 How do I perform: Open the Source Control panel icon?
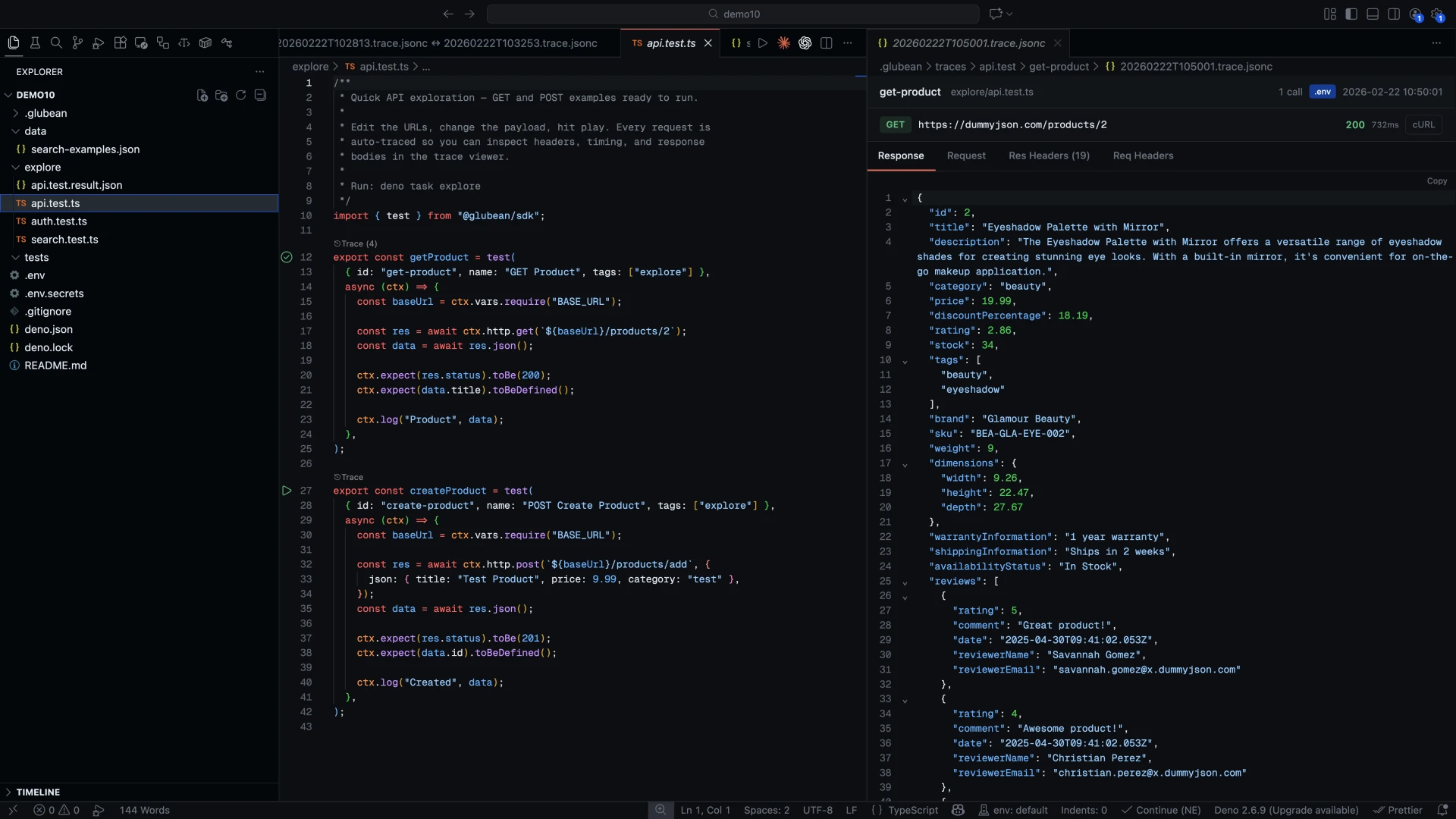78,42
